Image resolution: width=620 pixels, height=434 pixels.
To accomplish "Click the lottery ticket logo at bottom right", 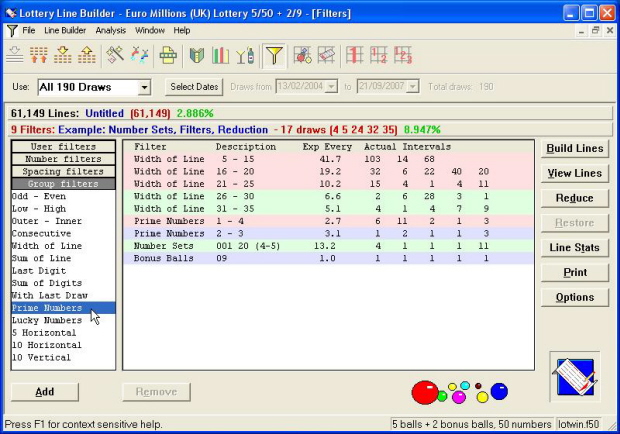I will pyautogui.click(x=575, y=376).
